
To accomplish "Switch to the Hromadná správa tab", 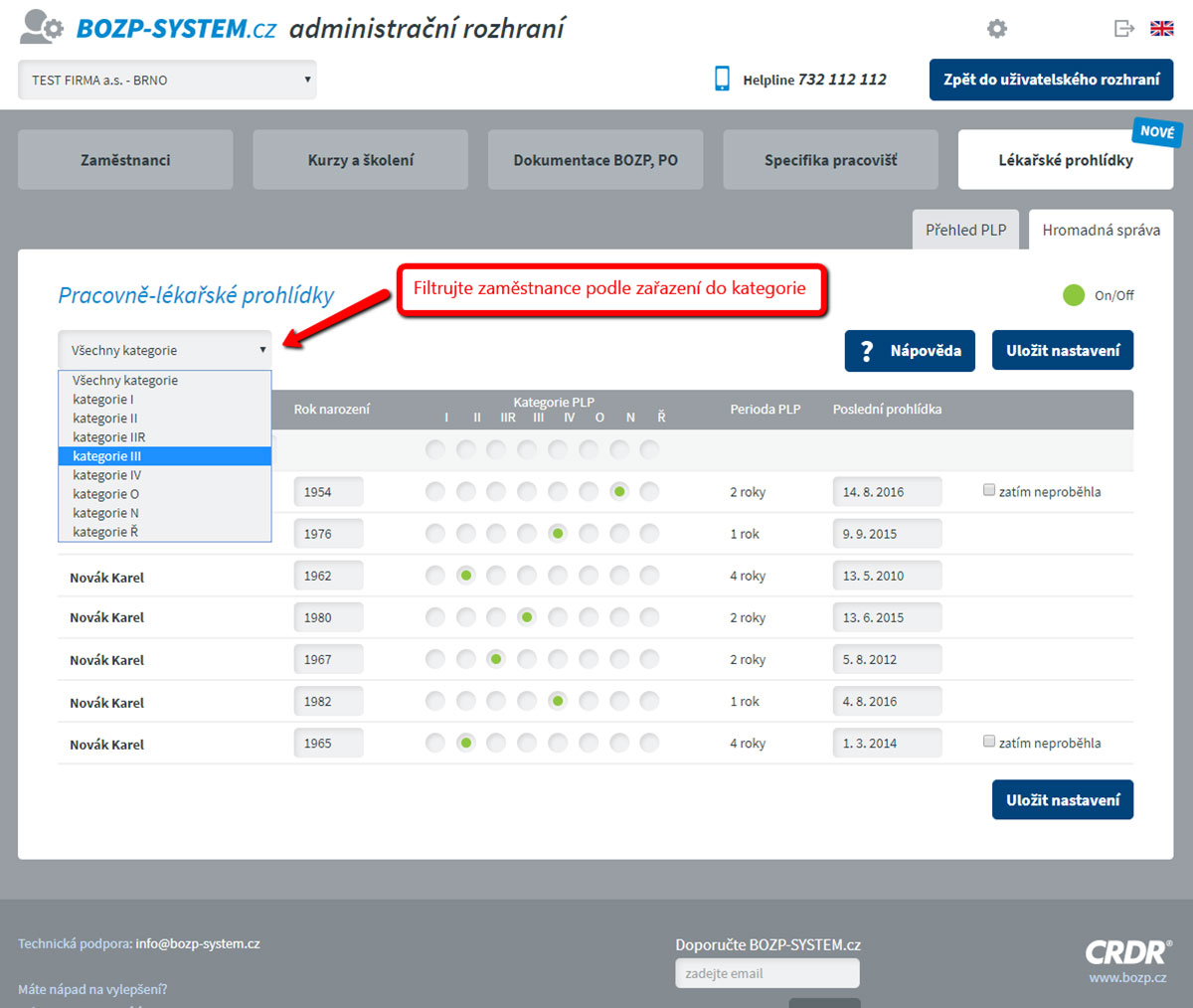I will [1102, 230].
